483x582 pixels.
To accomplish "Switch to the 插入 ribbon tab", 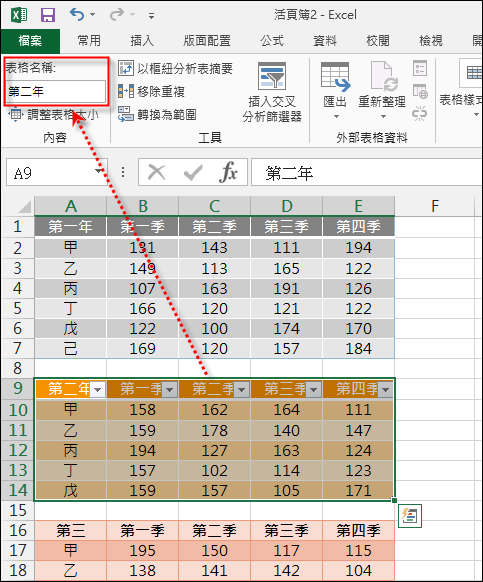I will (x=142, y=40).
